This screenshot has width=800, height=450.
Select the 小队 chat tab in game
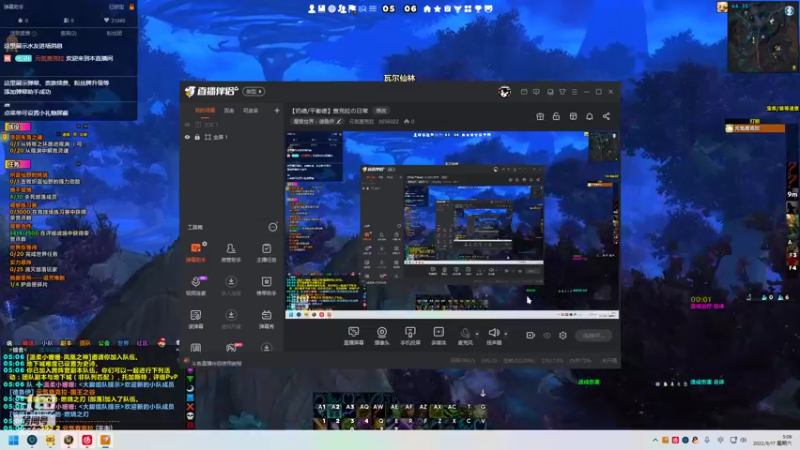pos(47,343)
